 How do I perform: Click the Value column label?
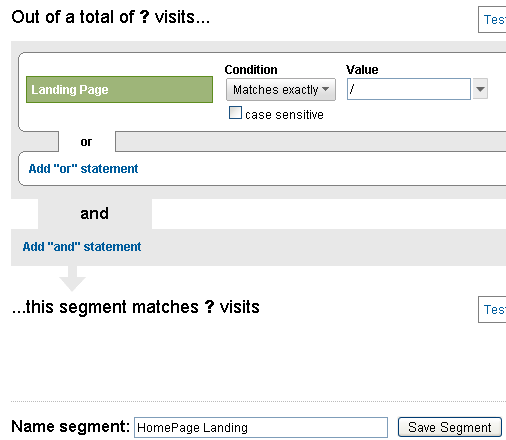point(362,70)
